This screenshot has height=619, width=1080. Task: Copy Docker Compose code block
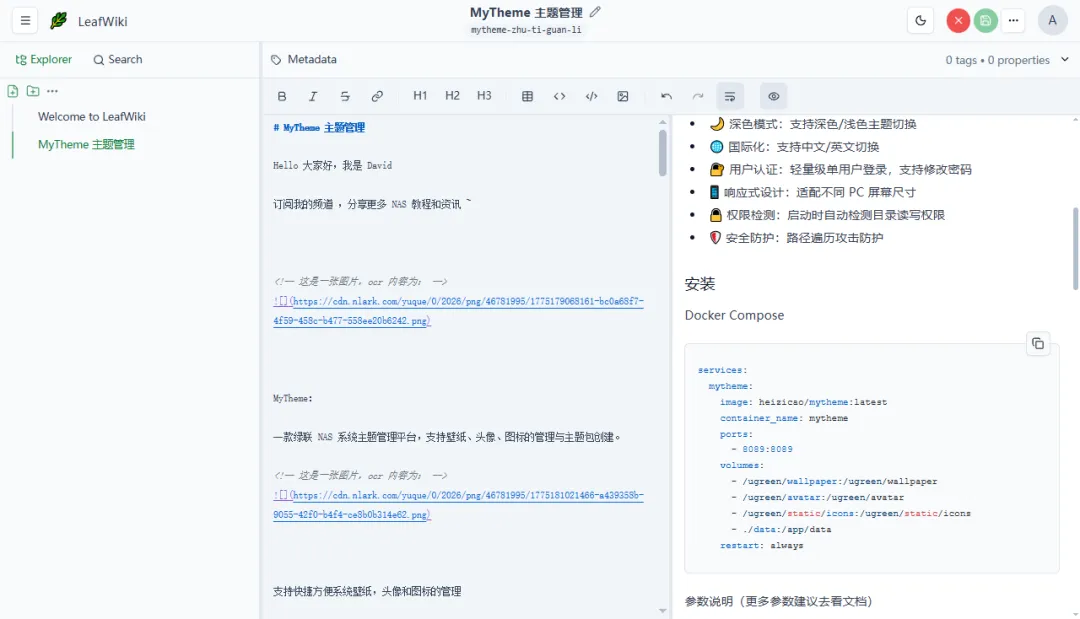[x=1038, y=344]
